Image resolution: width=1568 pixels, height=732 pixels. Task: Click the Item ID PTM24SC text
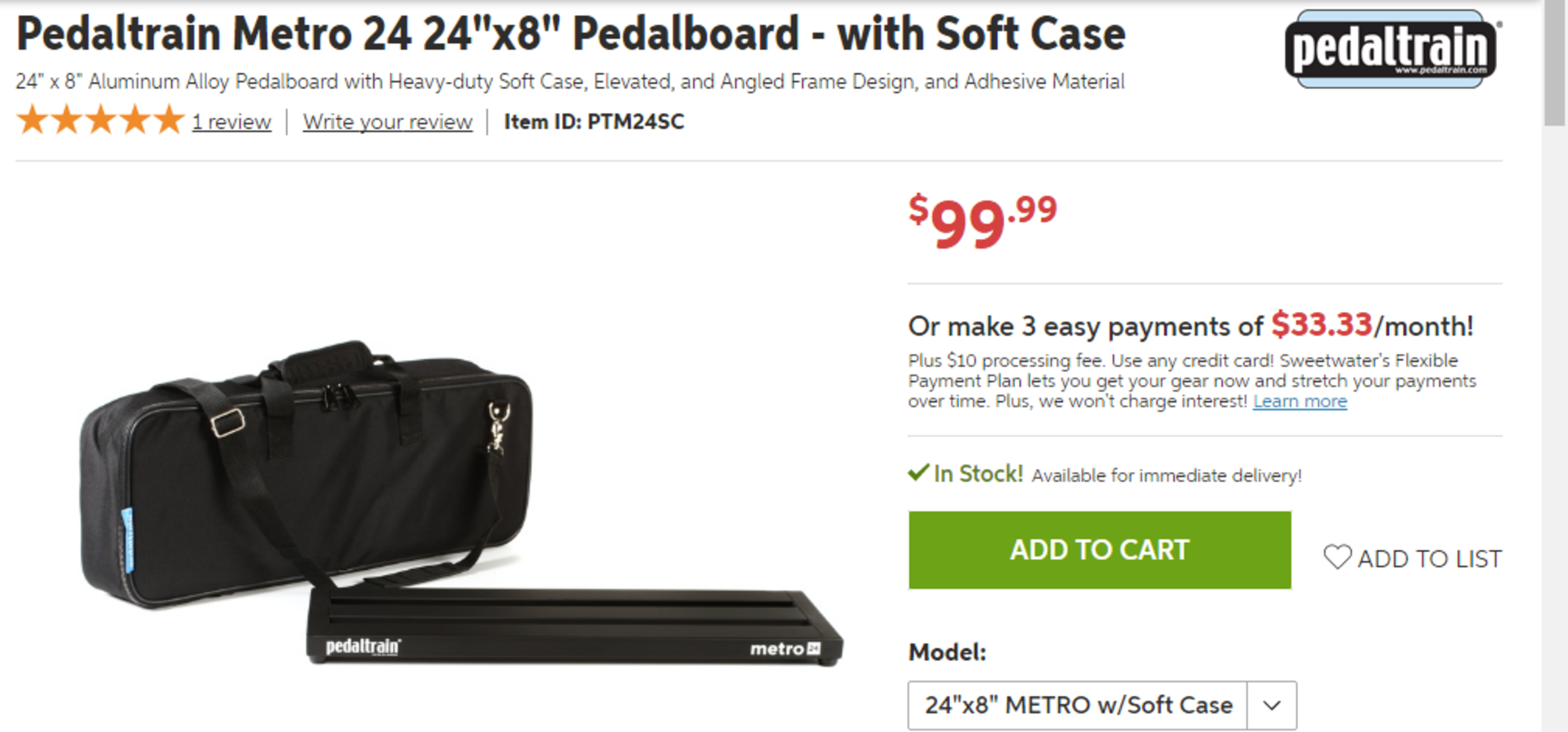coord(594,122)
